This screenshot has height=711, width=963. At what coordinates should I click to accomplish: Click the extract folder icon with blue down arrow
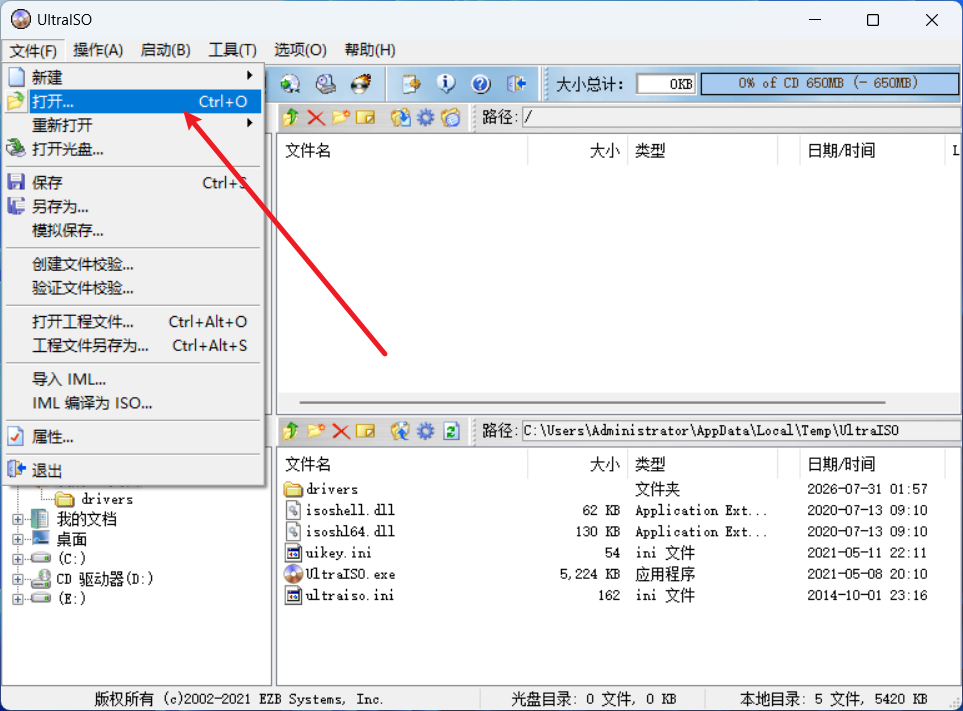pos(400,117)
